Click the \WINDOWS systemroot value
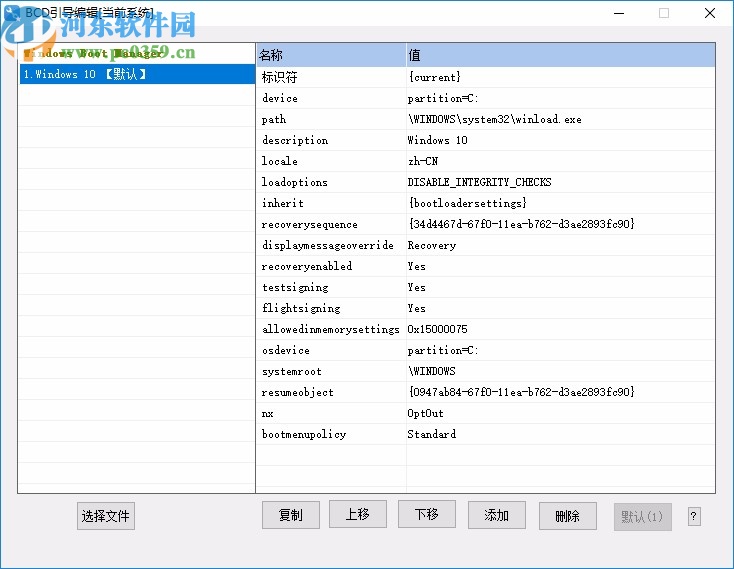The height and width of the screenshot is (569, 734). 432,371
